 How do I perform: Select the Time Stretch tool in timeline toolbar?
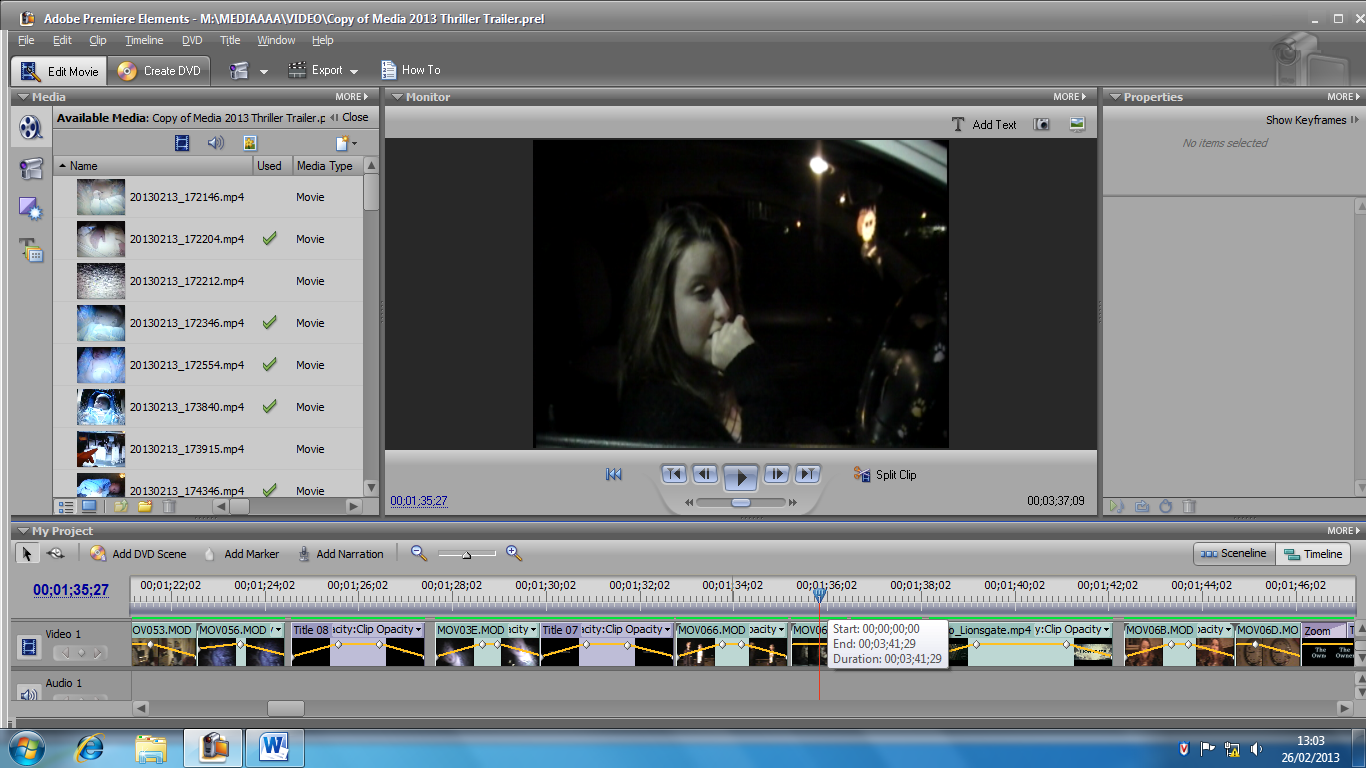click(x=56, y=553)
